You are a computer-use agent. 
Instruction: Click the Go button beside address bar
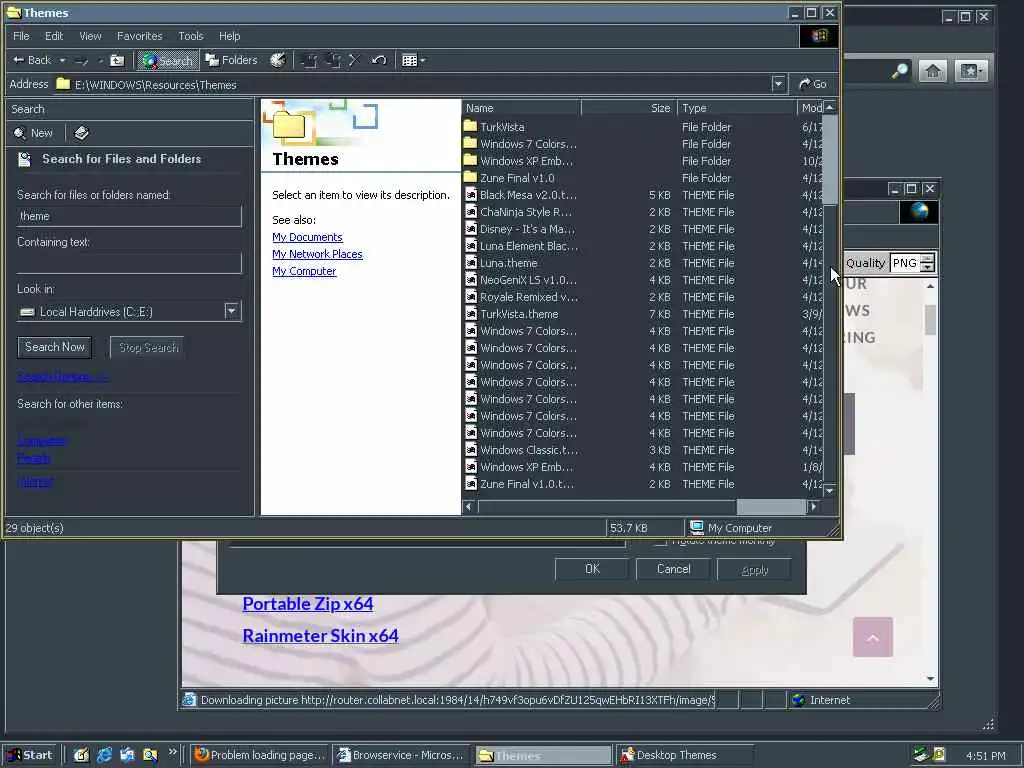(x=812, y=84)
